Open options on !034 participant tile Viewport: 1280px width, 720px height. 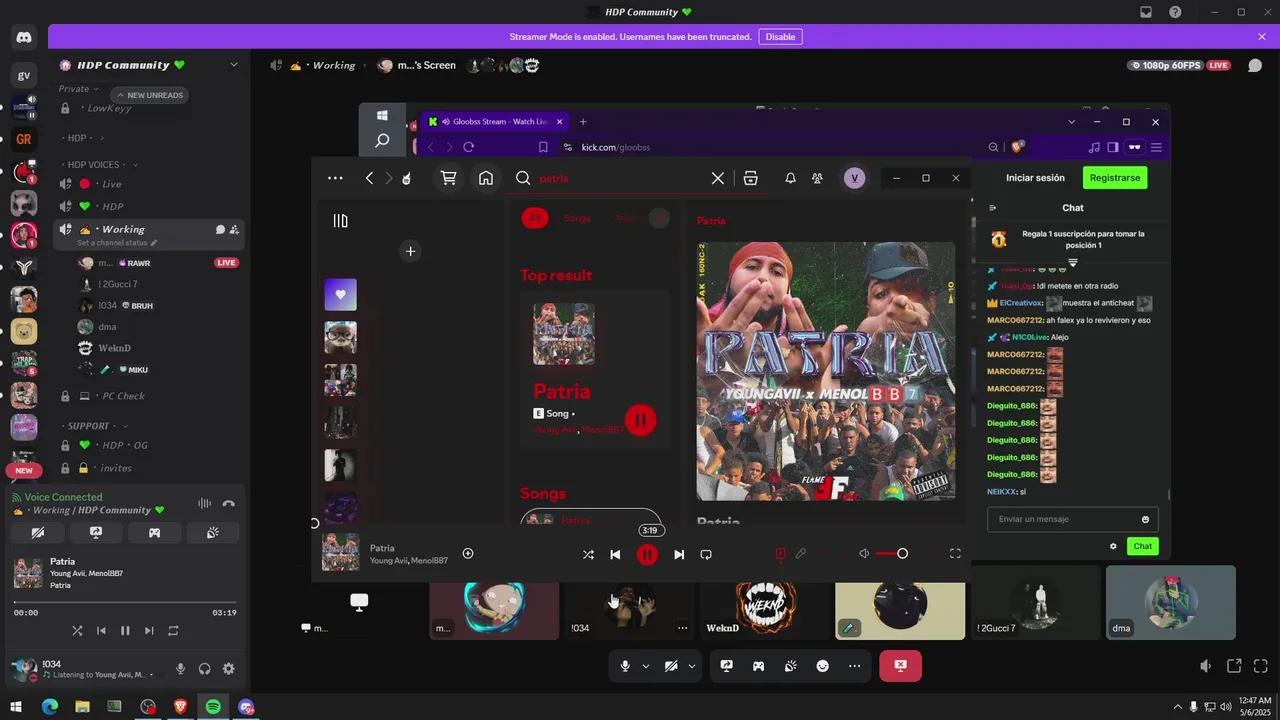click(x=683, y=628)
